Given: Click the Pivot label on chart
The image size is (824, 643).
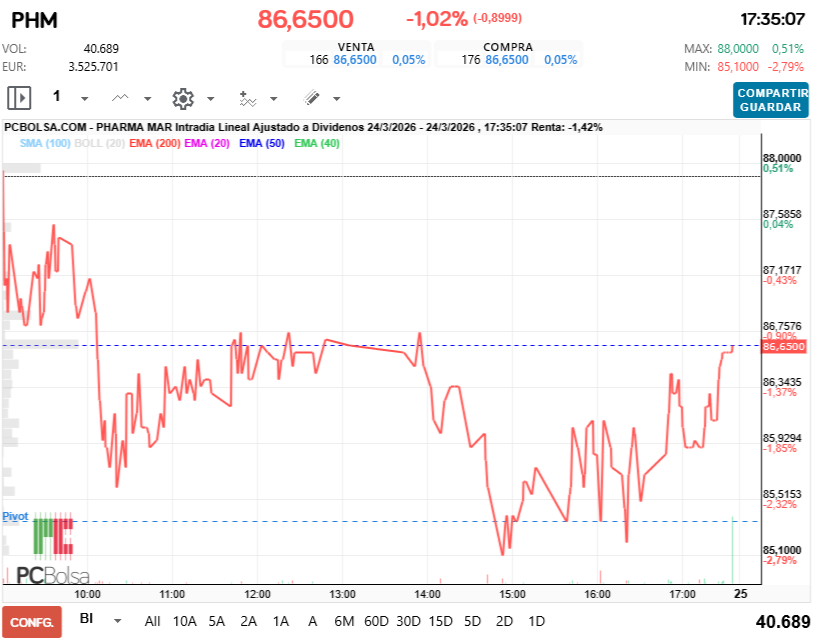Looking at the screenshot, I should click(15, 516).
